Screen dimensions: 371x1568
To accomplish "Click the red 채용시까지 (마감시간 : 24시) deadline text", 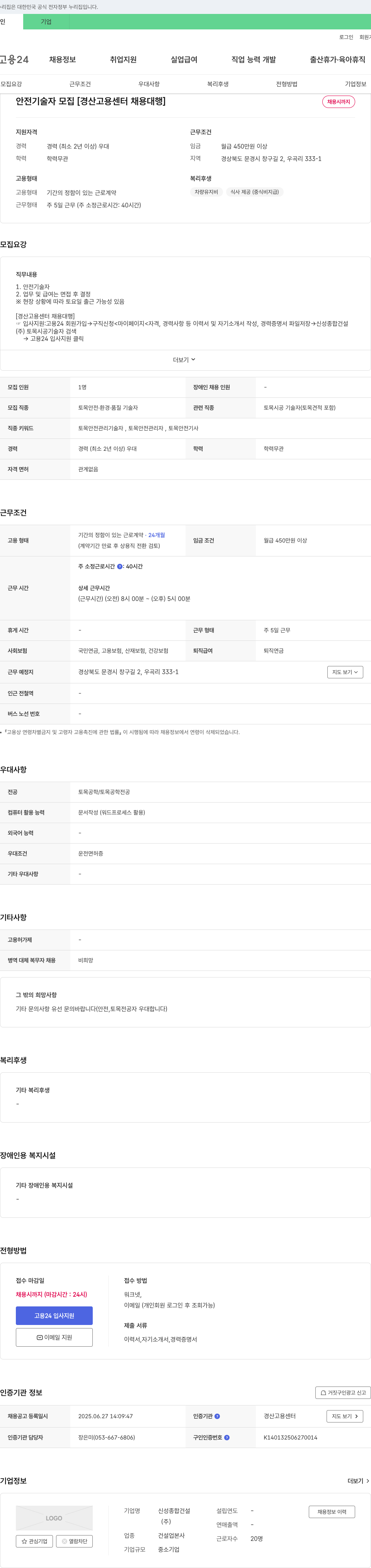I will coord(51,1294).
